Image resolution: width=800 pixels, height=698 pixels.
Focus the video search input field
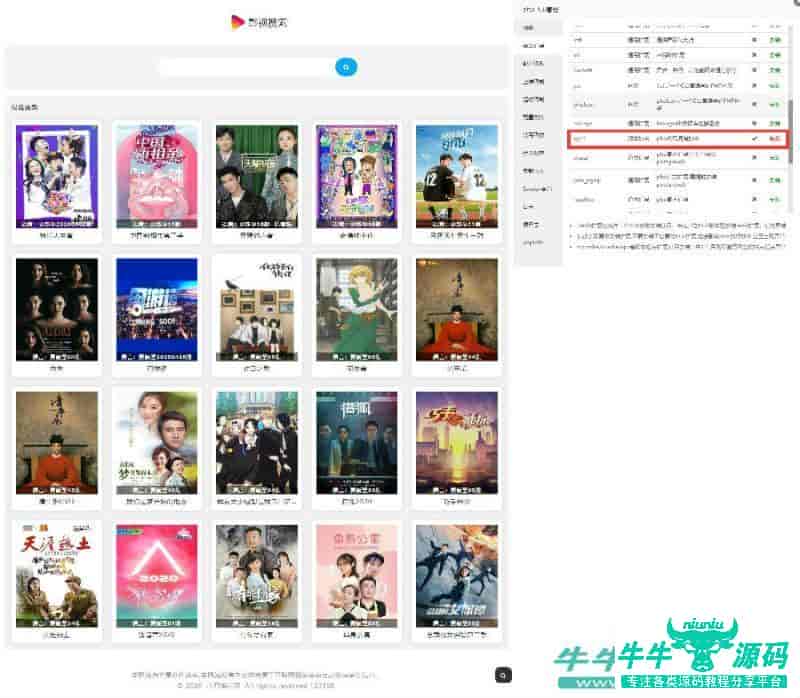pos(246,67)
